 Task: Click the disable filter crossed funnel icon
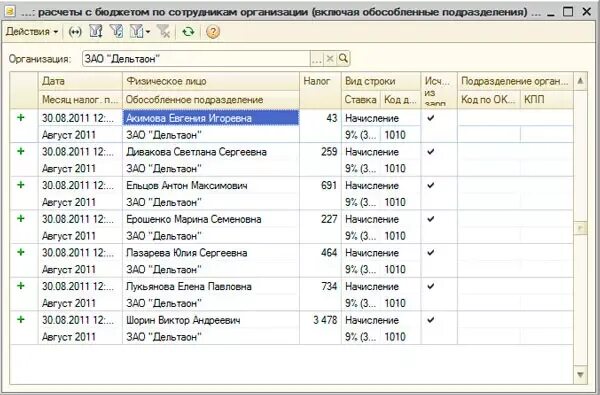point(164,32)
